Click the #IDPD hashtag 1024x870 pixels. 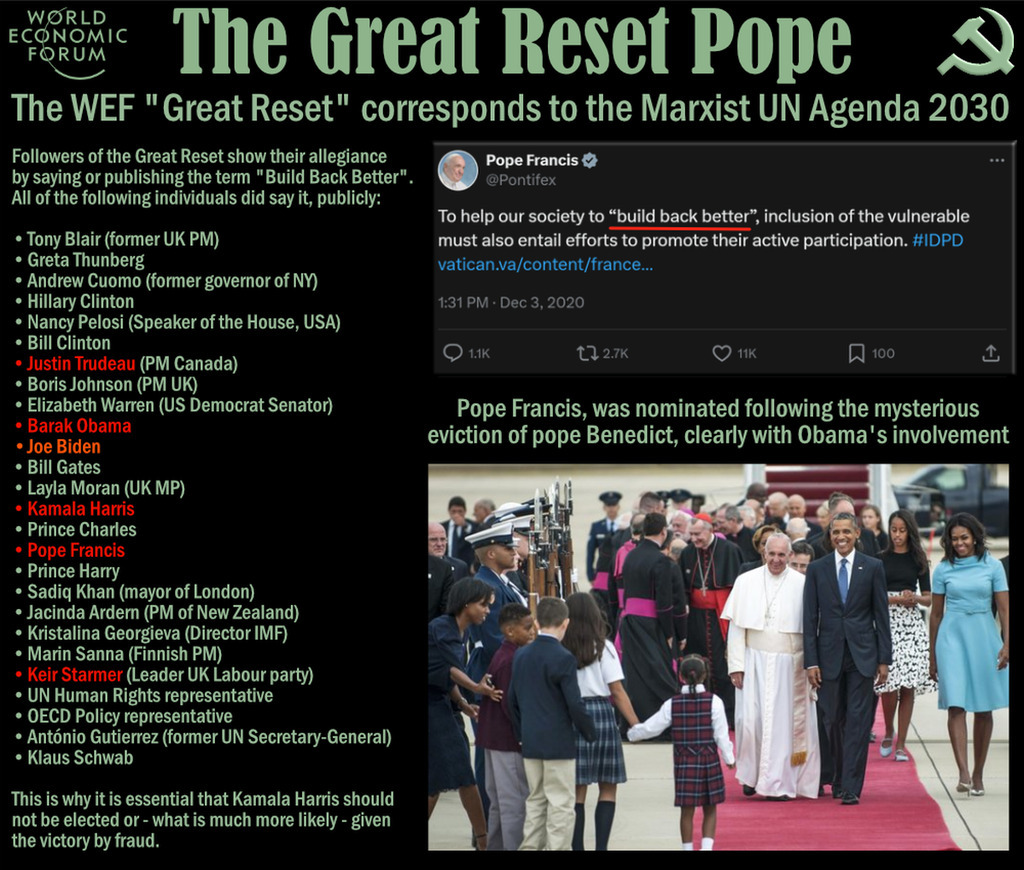coord(938,240)
